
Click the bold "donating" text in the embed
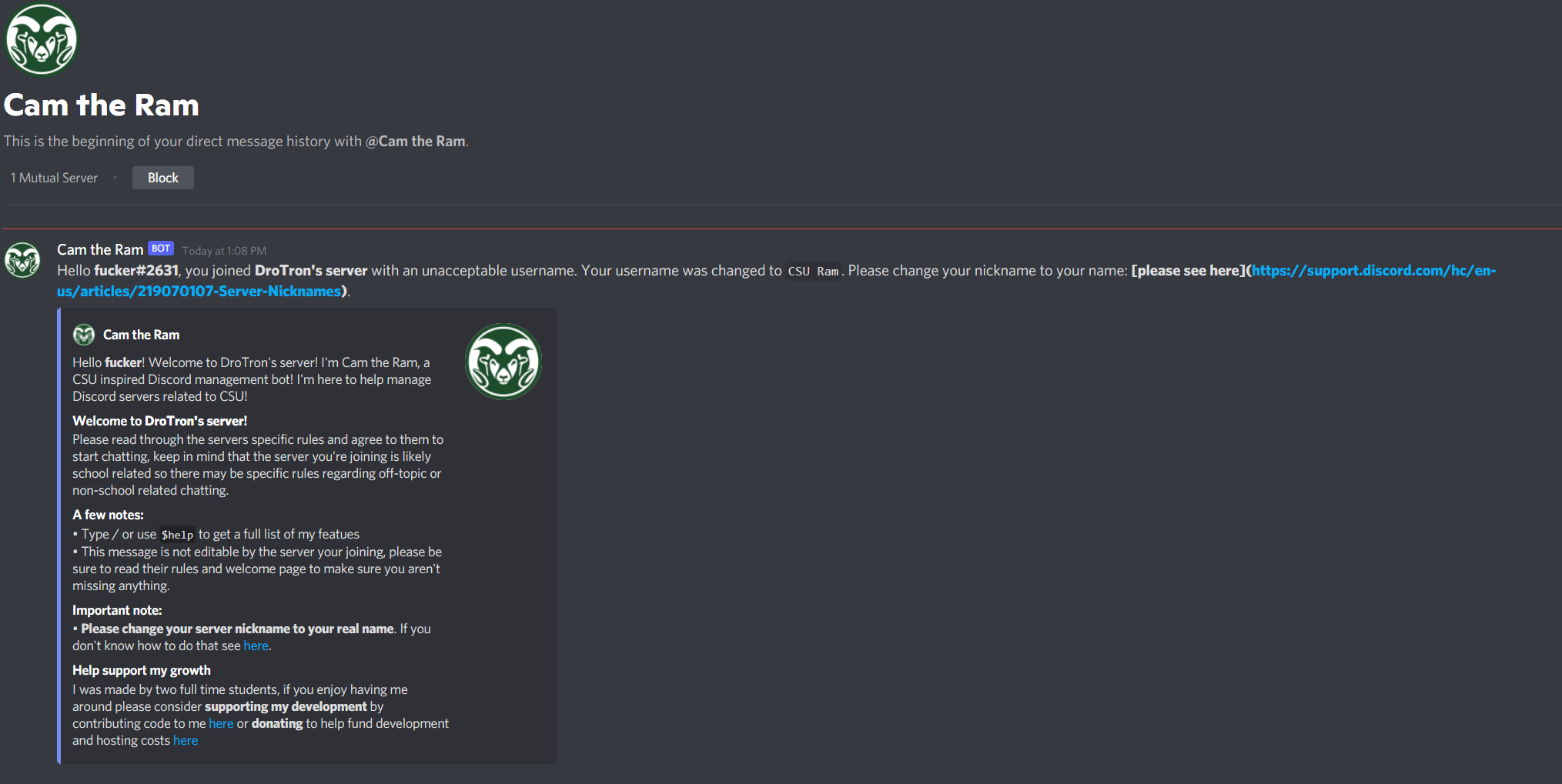277,724
